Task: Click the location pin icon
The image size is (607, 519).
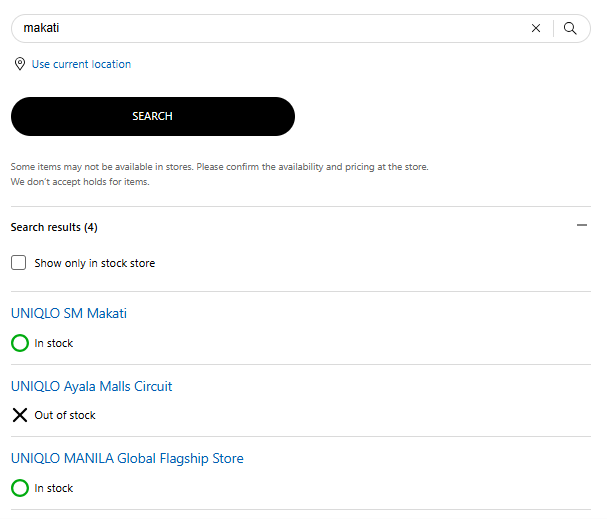Action: (20, 64)
